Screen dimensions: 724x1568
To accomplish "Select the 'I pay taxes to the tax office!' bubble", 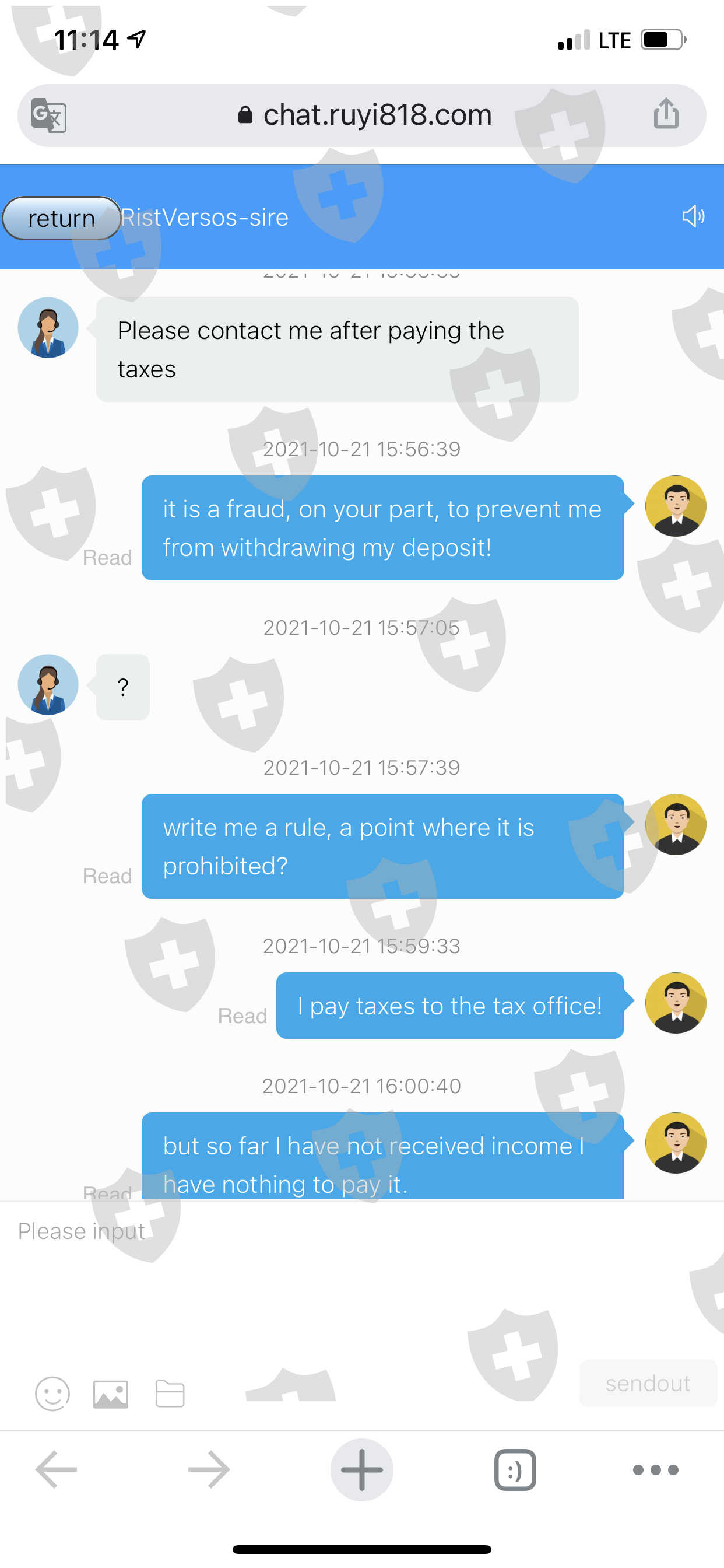I will pos(449,1006).
